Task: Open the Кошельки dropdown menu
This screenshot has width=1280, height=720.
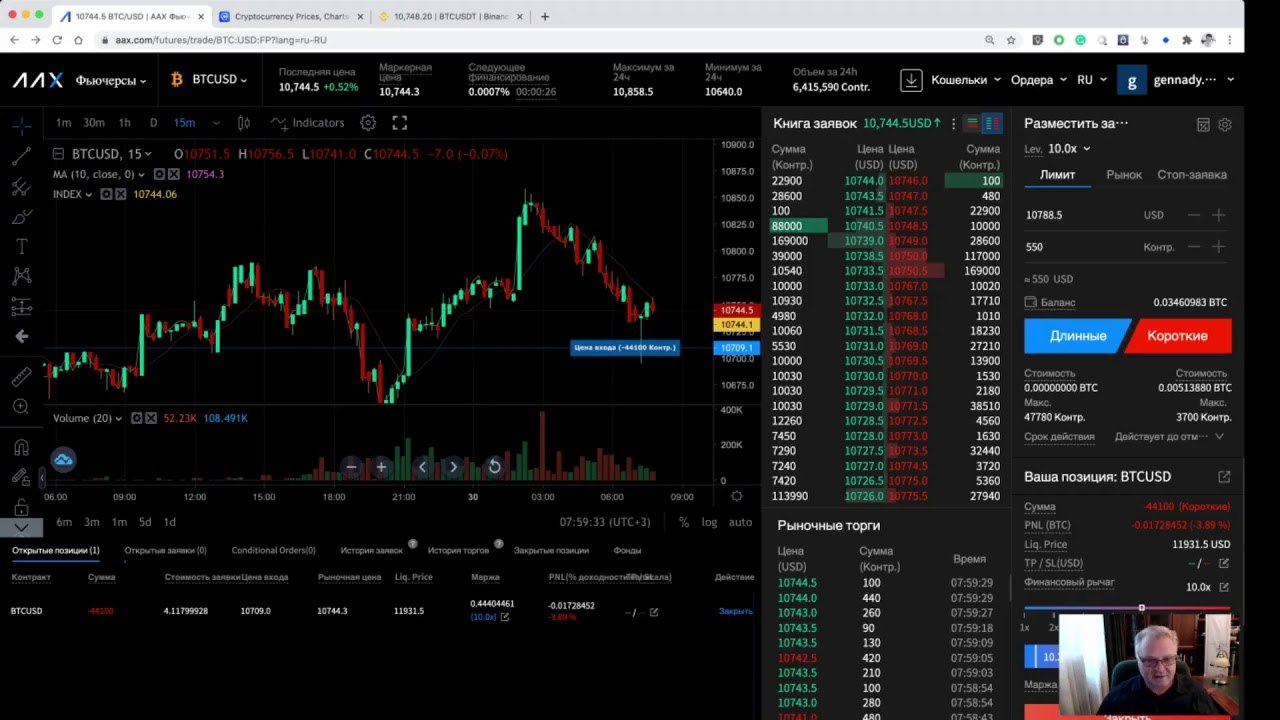Action: coord(966,80)
